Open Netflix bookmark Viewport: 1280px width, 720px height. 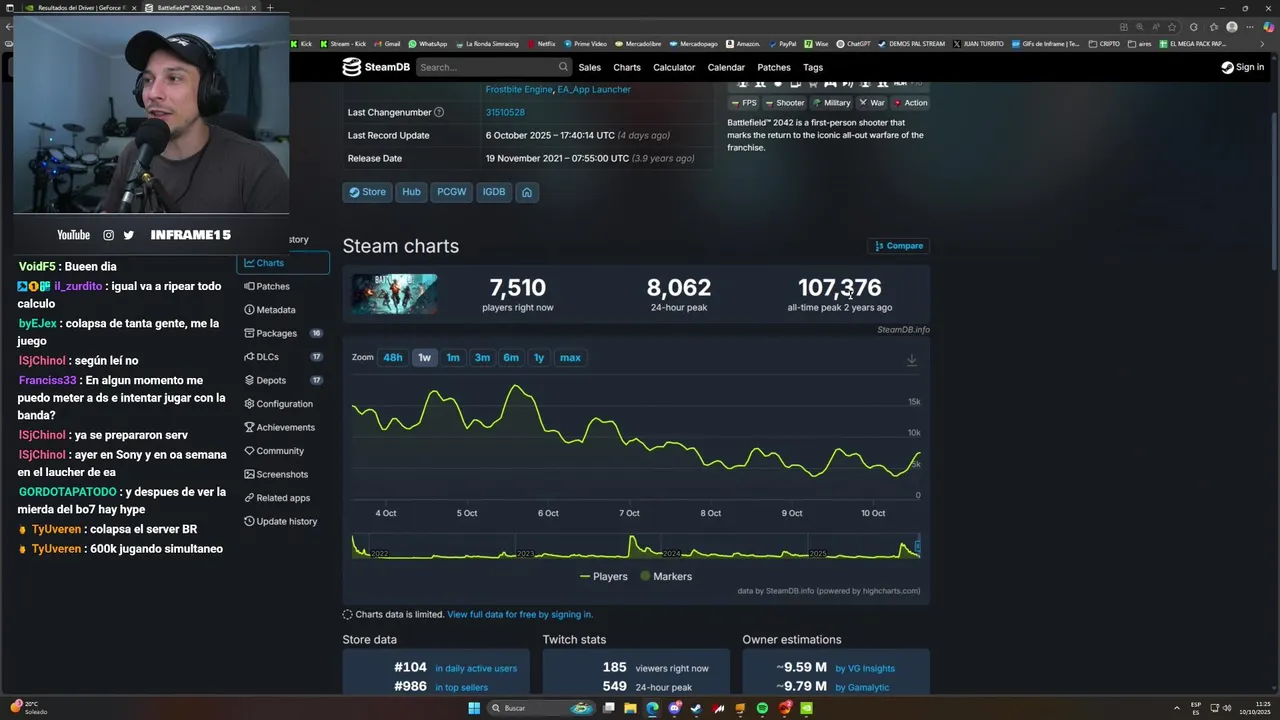coord(541,44)
